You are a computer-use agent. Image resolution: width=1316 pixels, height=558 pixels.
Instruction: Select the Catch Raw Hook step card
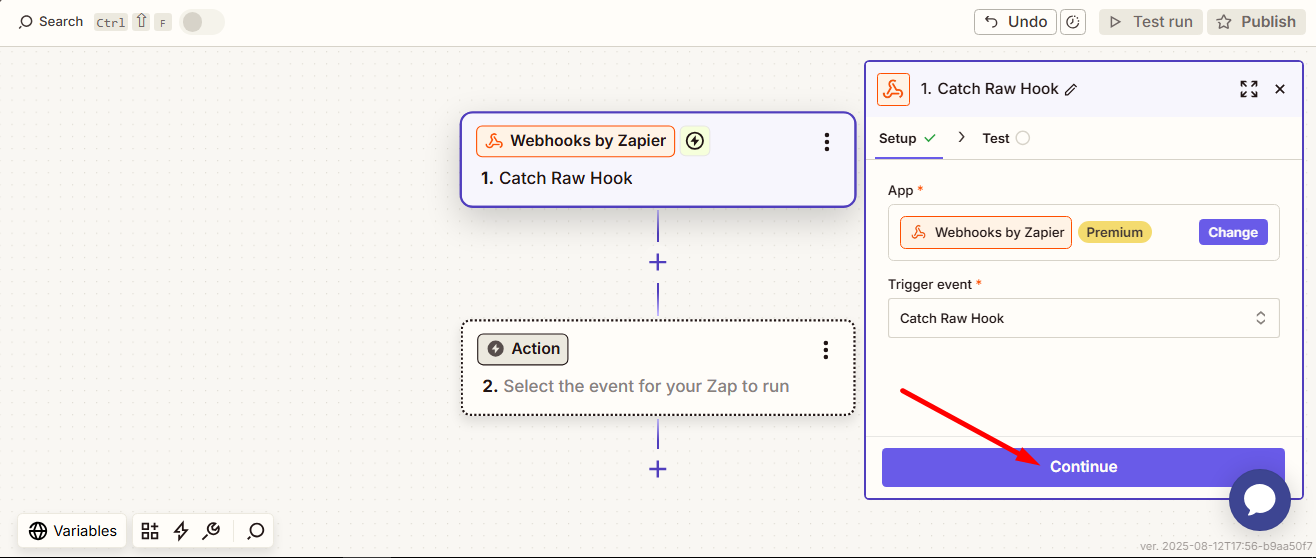(x=658, y=160)
